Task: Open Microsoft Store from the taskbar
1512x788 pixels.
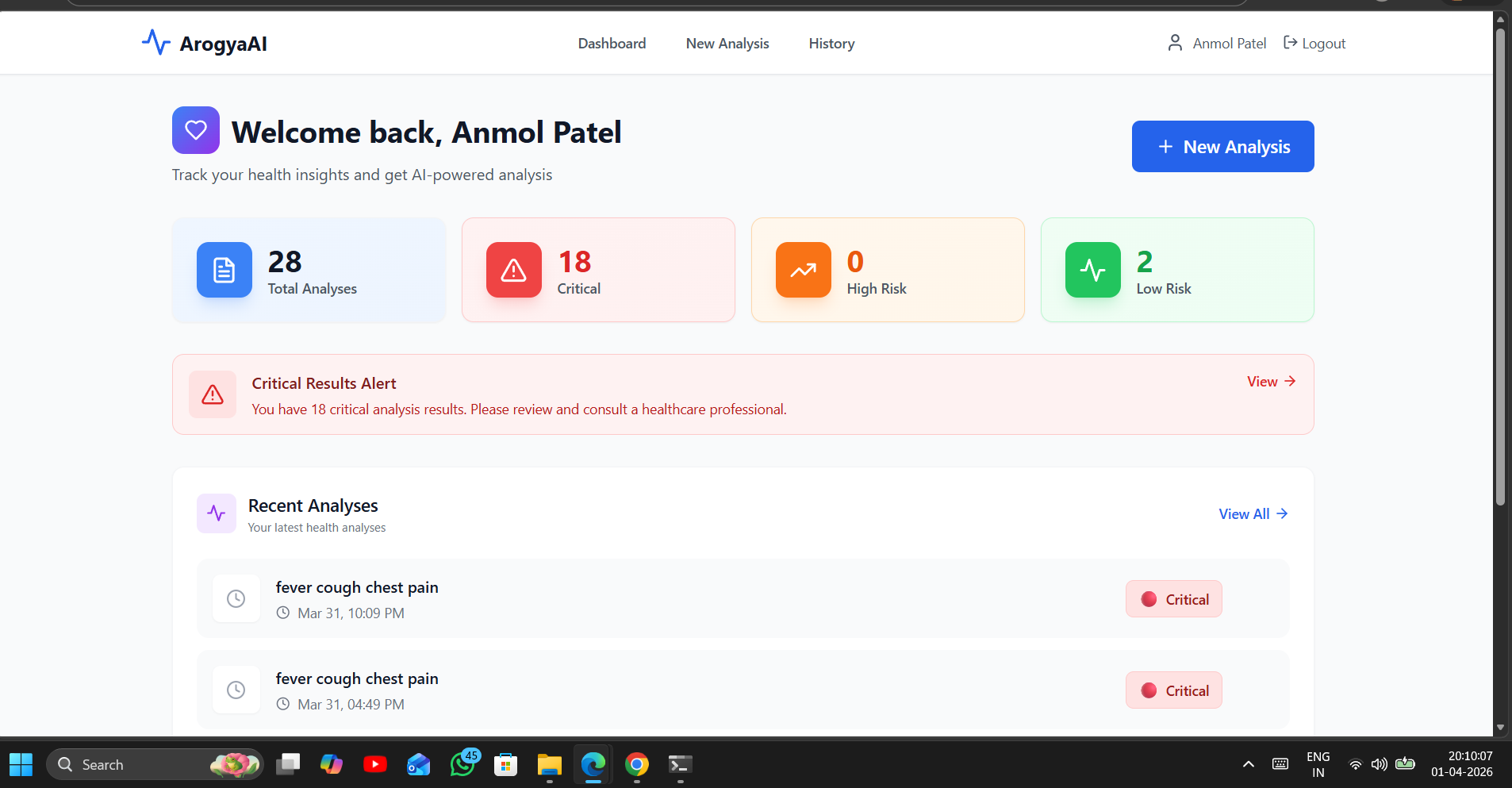Action: [x=506, y=764]
